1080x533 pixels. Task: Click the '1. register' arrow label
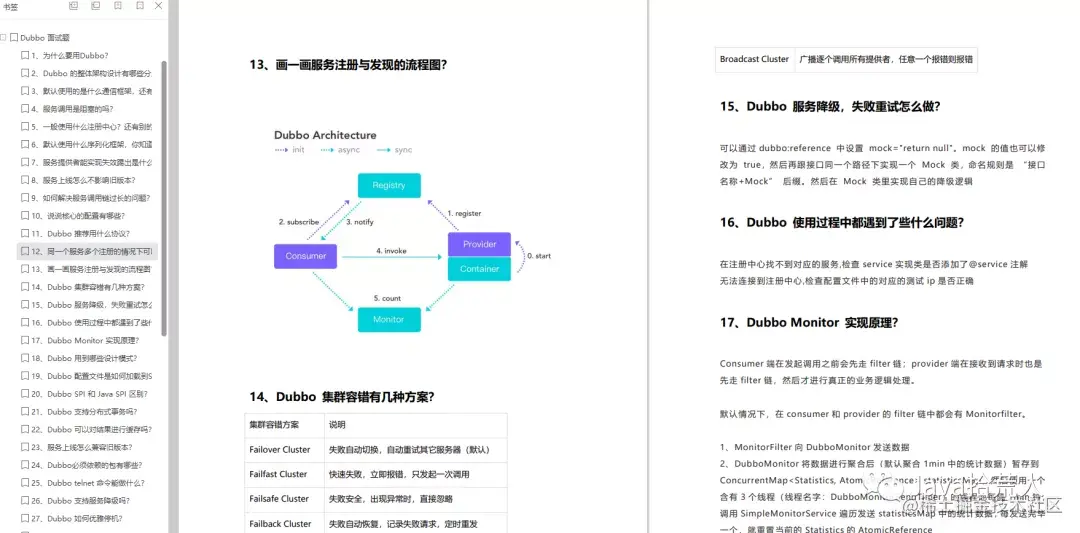[464, 213]
